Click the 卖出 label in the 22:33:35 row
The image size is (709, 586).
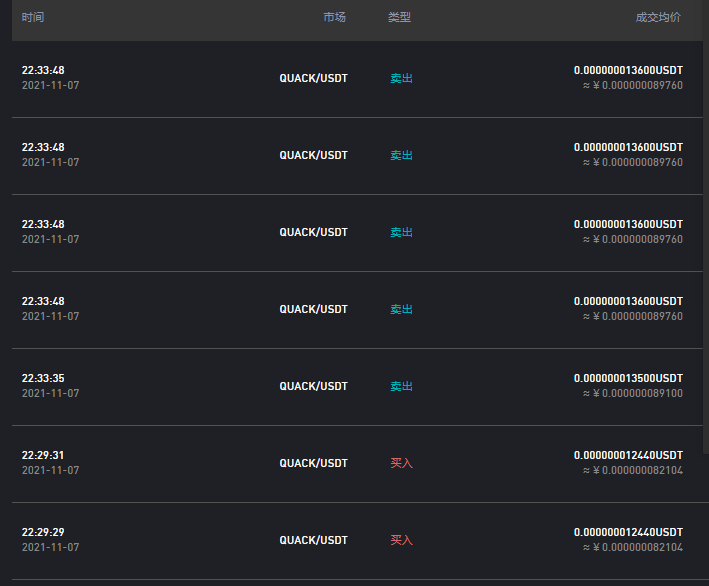pos(402,386)
